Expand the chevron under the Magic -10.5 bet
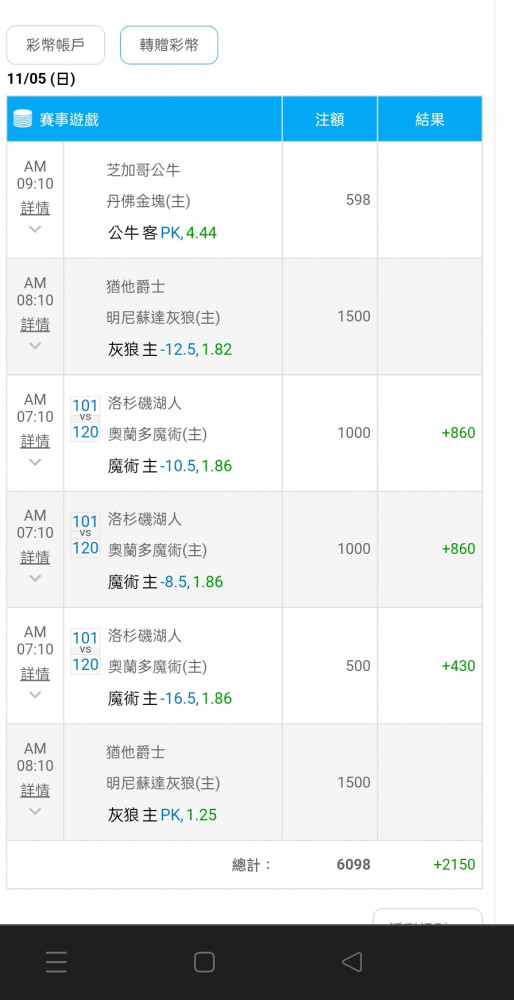 pyautogui.click(x=35, y=462)
